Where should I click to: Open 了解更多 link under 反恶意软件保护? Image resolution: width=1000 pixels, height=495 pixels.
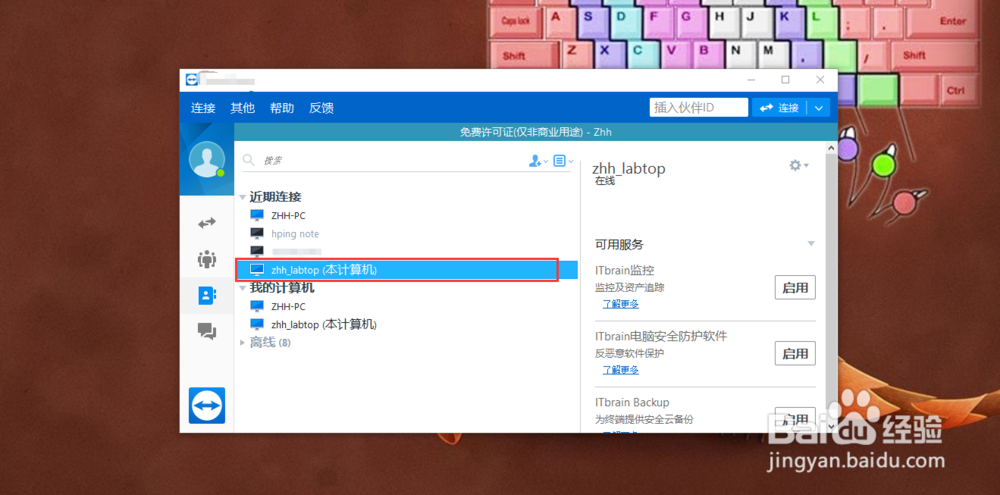(x=621, y=370)
